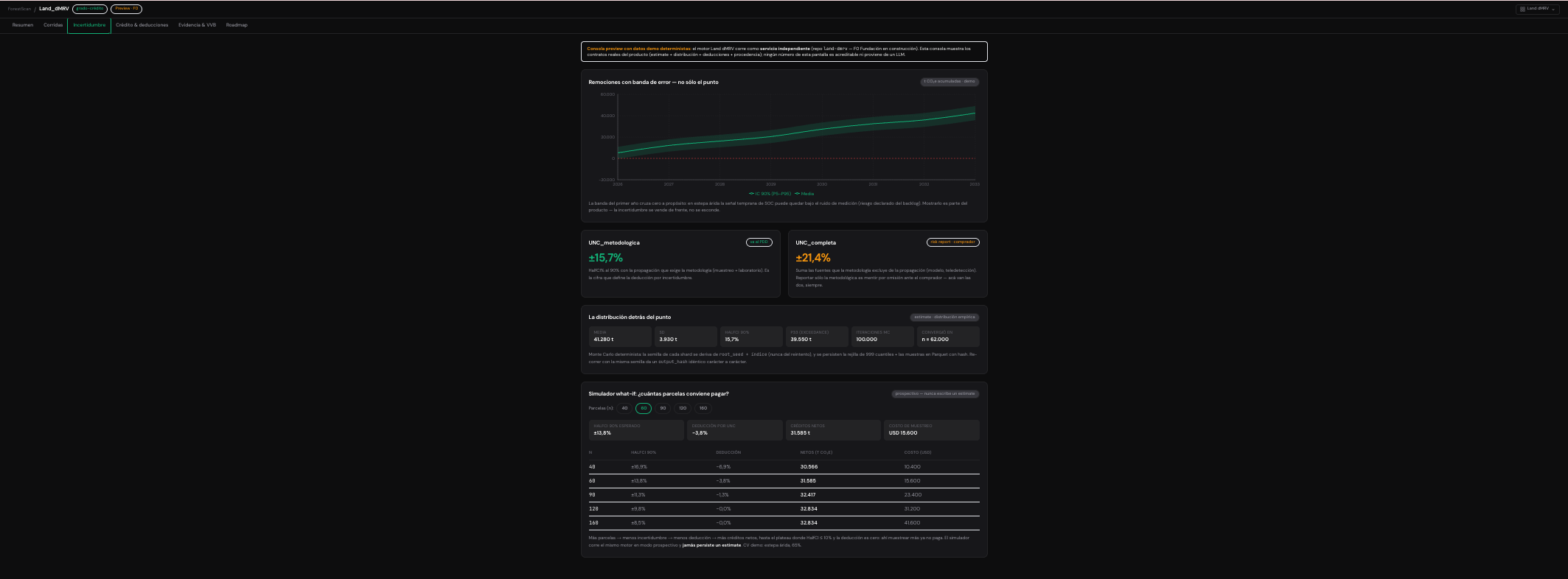This screenshot has width=1568, height=579.
Task: Switch to the Corridas tab
Action: point(53,25)
